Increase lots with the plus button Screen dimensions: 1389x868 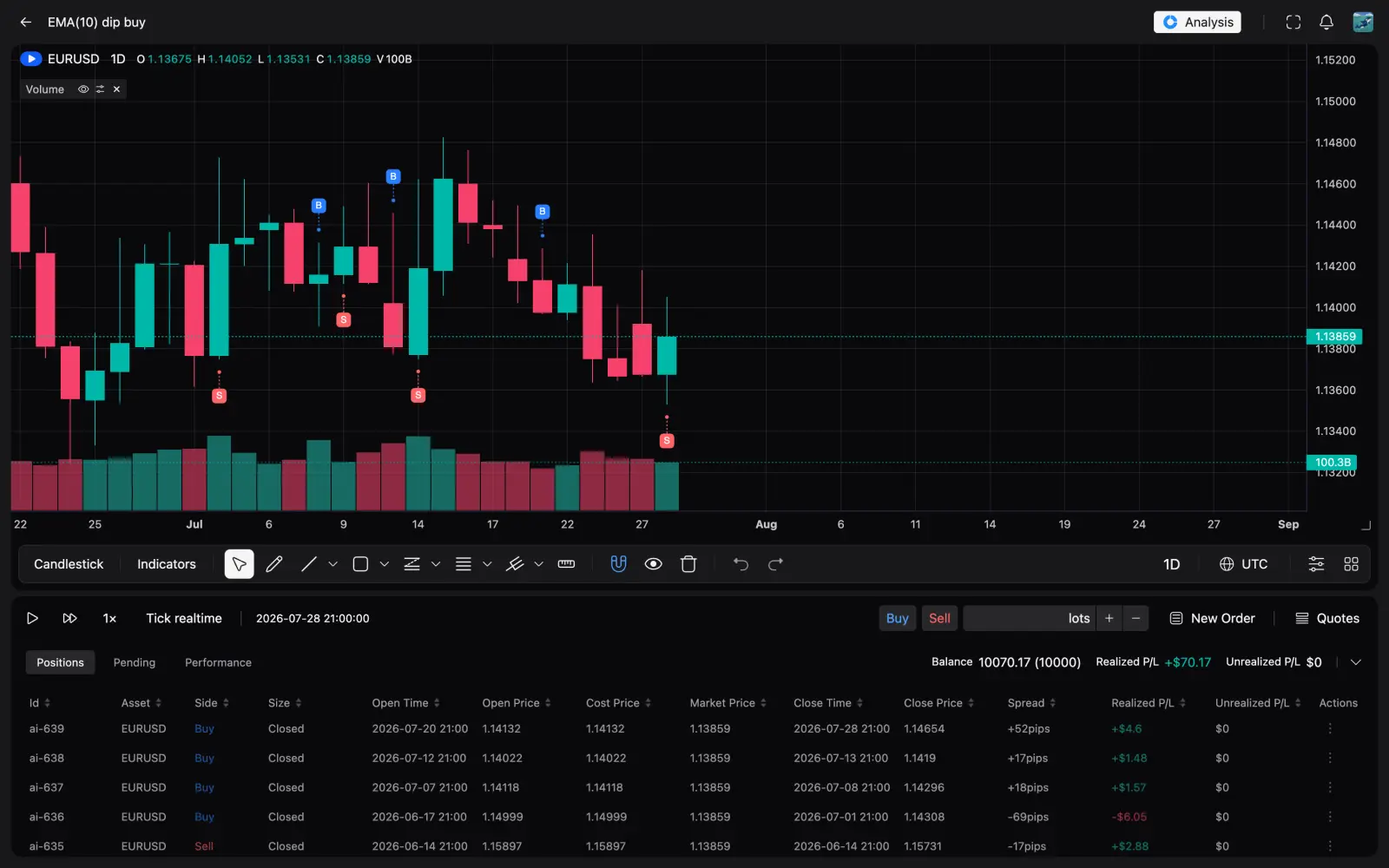[x=1109, y=619]
